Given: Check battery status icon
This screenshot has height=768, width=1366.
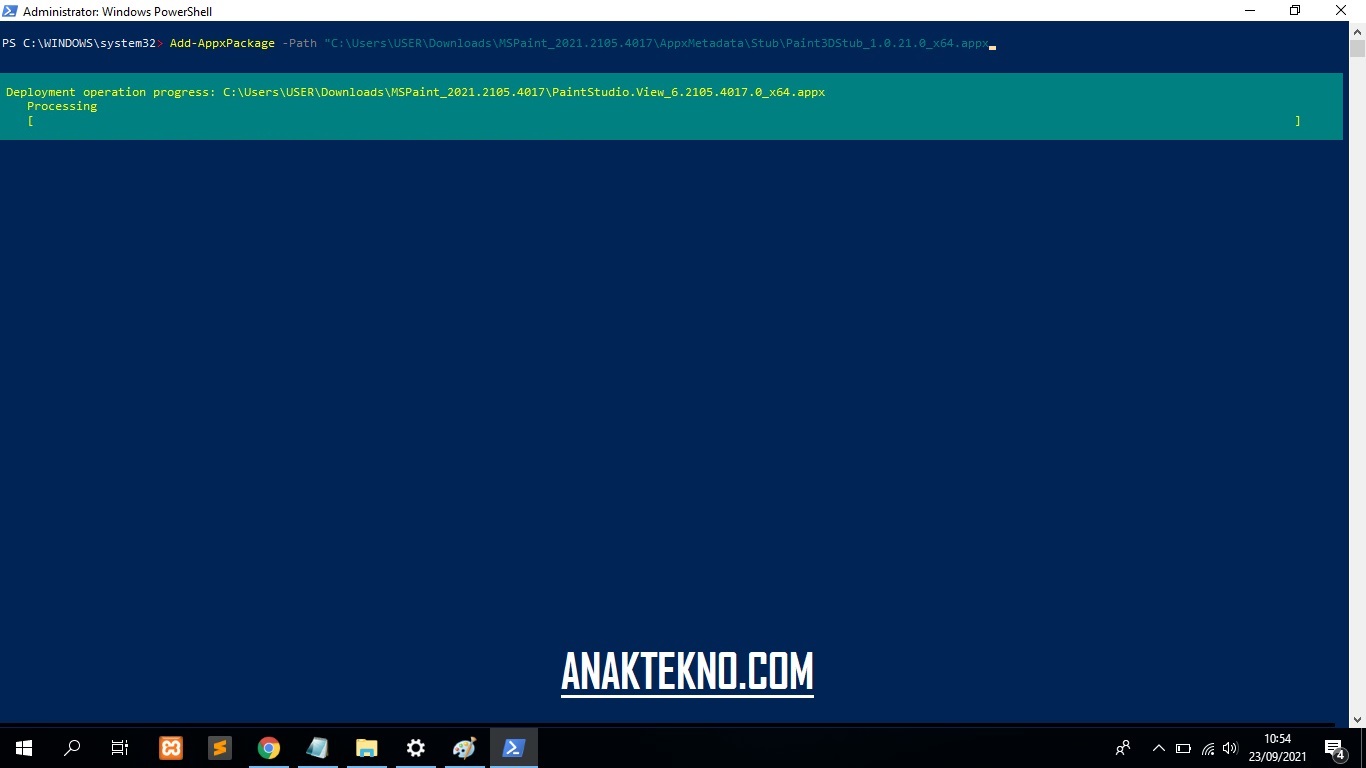Looking at the screenshot, I should point(1183,748).
